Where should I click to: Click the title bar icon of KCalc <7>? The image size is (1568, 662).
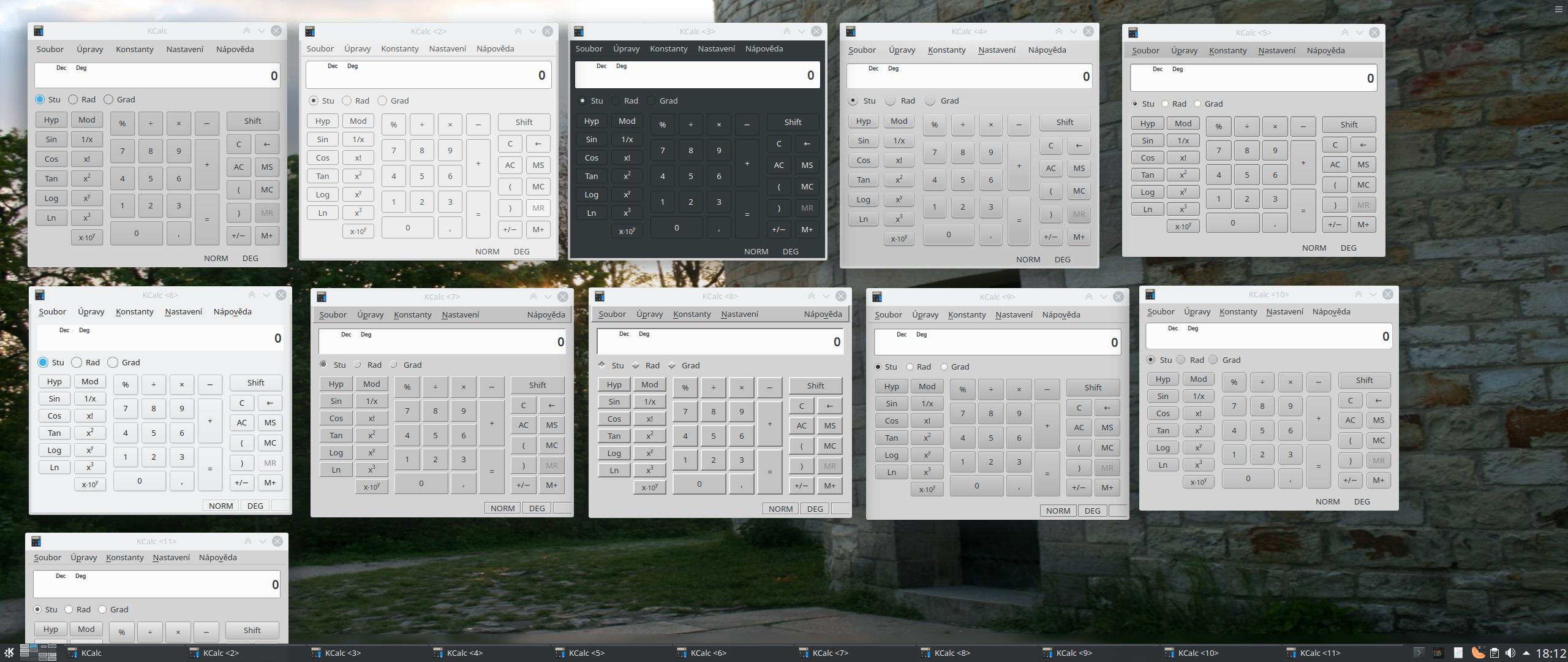(x=322, y=297)
